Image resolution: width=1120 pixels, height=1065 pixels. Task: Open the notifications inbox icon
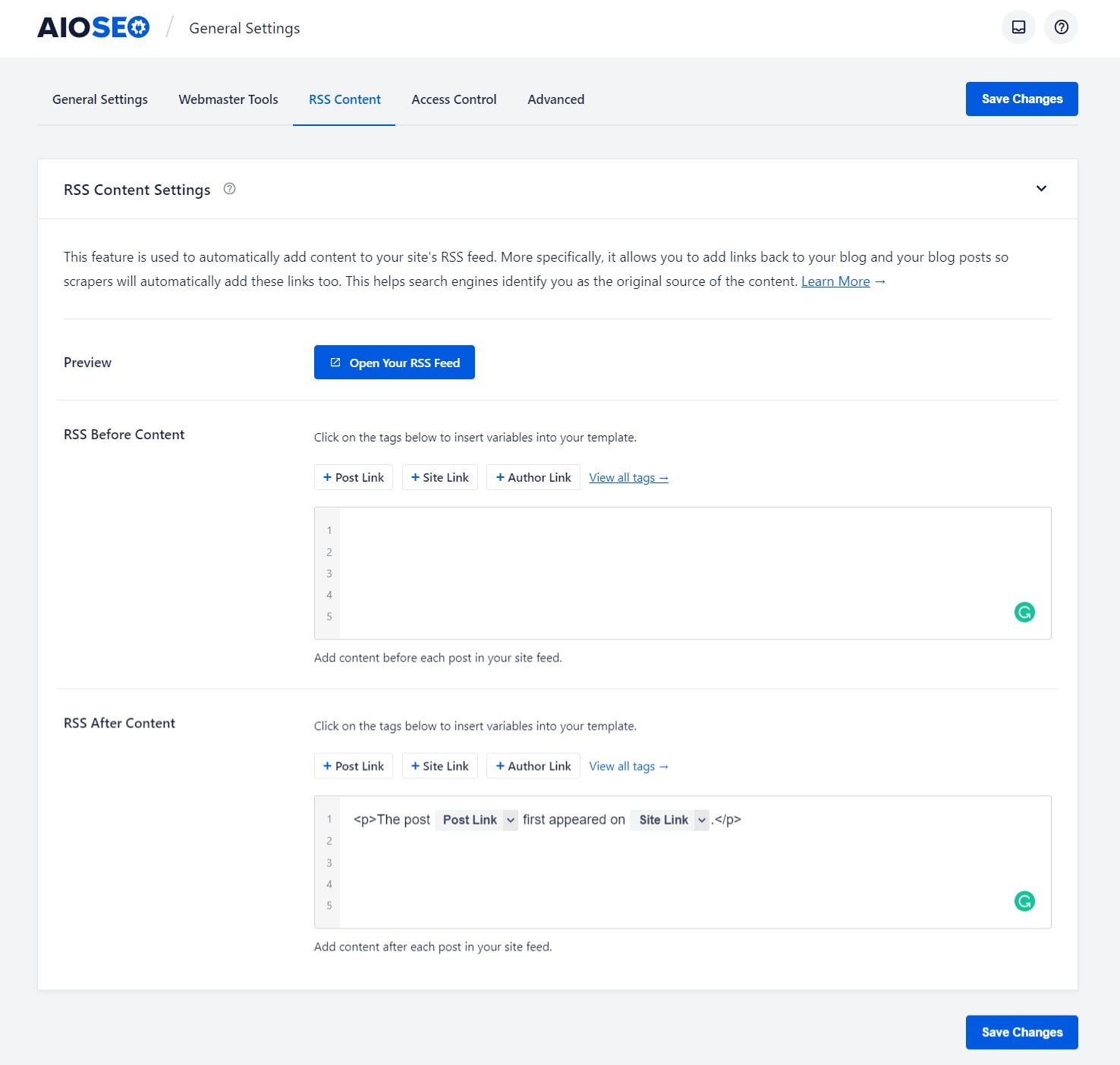1018,28
